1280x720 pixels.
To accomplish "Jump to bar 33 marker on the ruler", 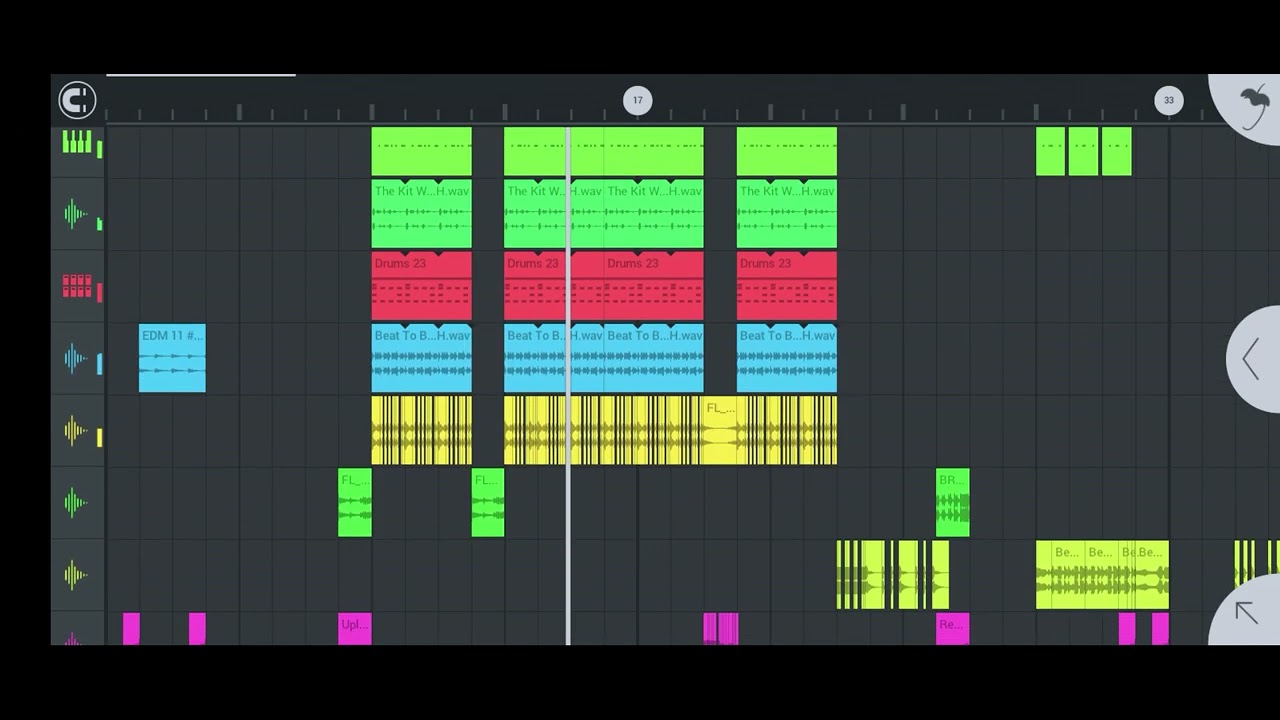I will [x=1169, y=100].
